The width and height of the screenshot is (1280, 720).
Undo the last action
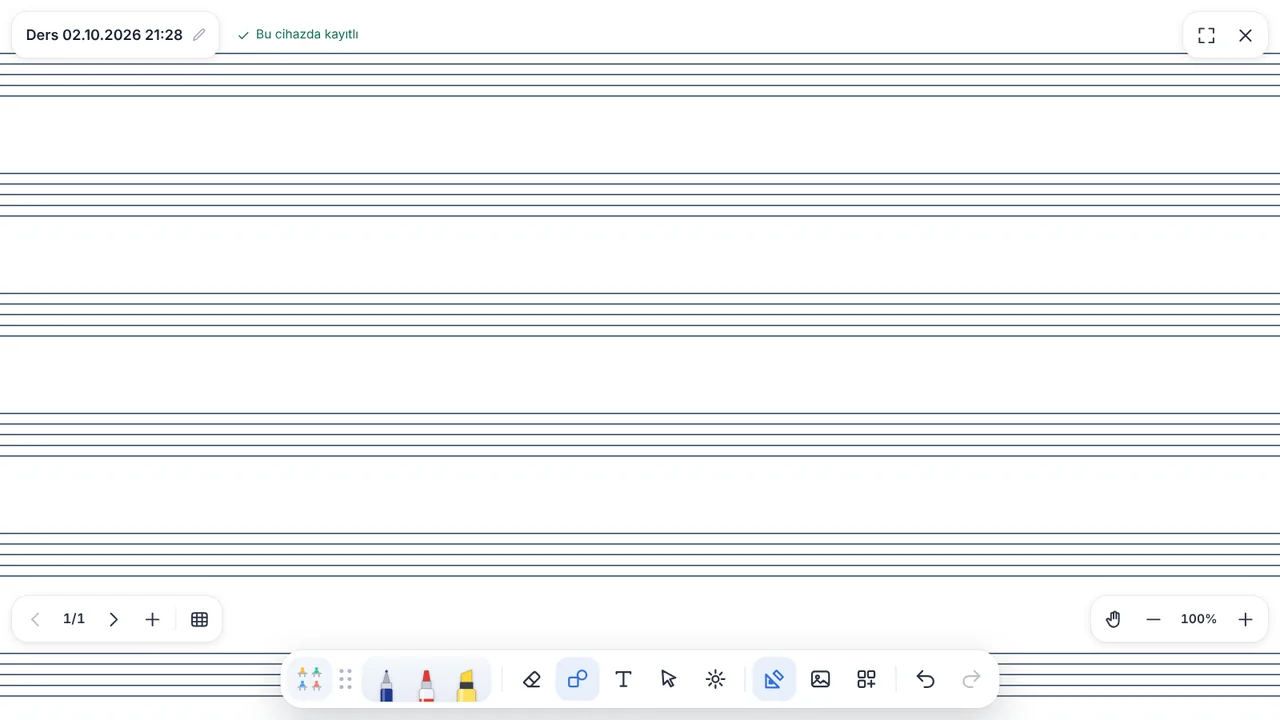pos(925,679)
